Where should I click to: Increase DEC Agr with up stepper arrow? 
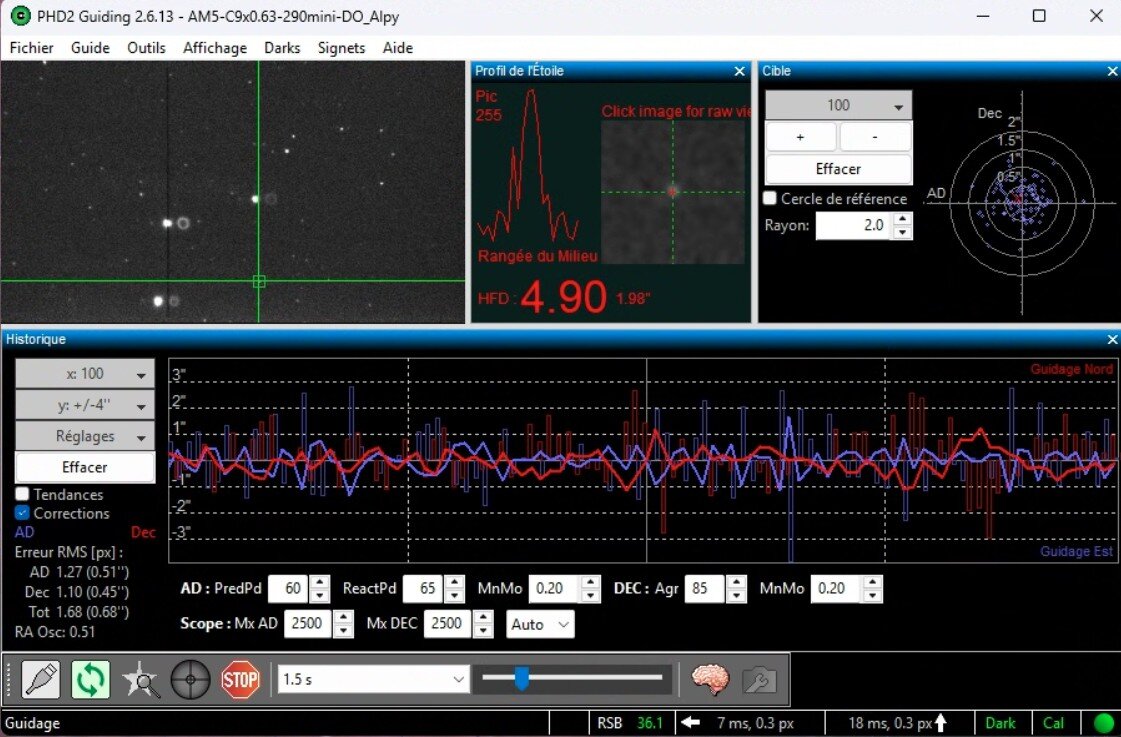click(x=736, y=582)
